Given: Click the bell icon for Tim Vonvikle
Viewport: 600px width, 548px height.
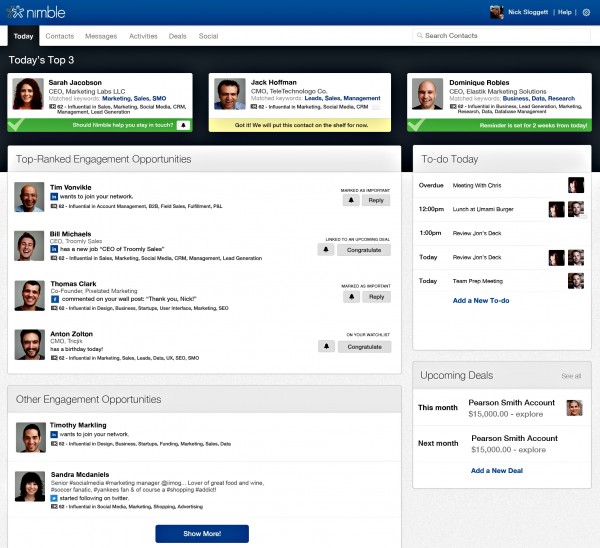Looking at the screenshot, I should [x=351, y=200].
